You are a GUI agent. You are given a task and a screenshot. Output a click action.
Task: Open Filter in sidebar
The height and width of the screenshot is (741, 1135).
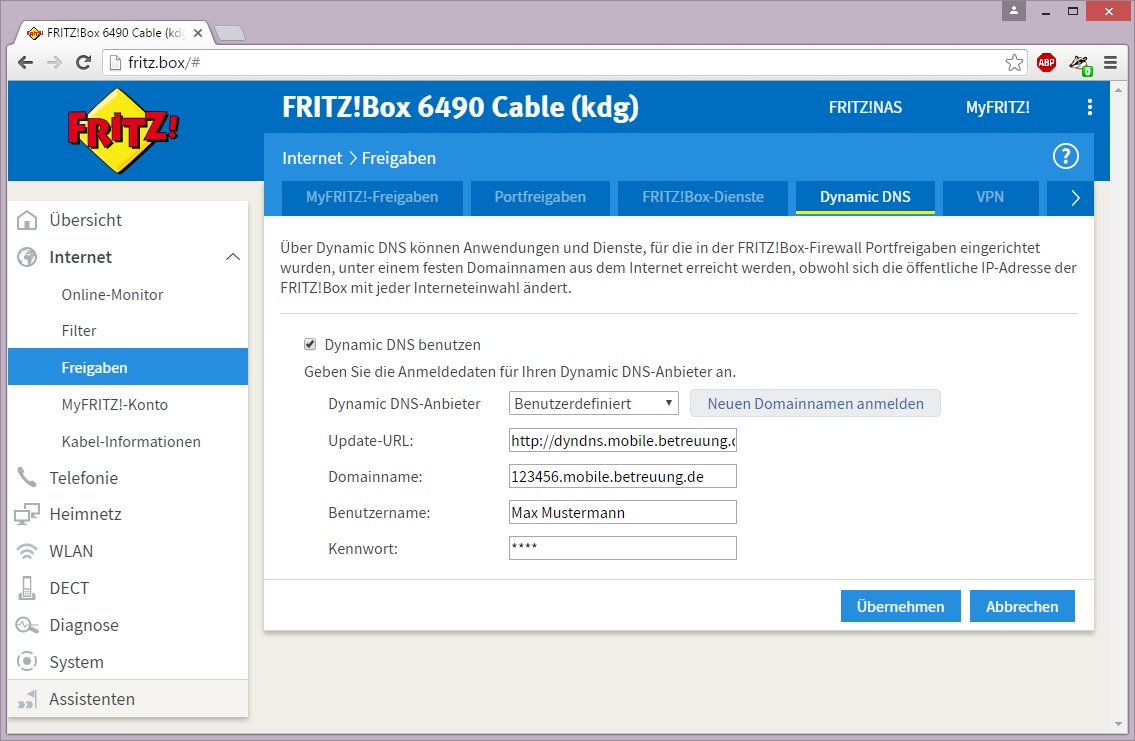pos(79,331)
